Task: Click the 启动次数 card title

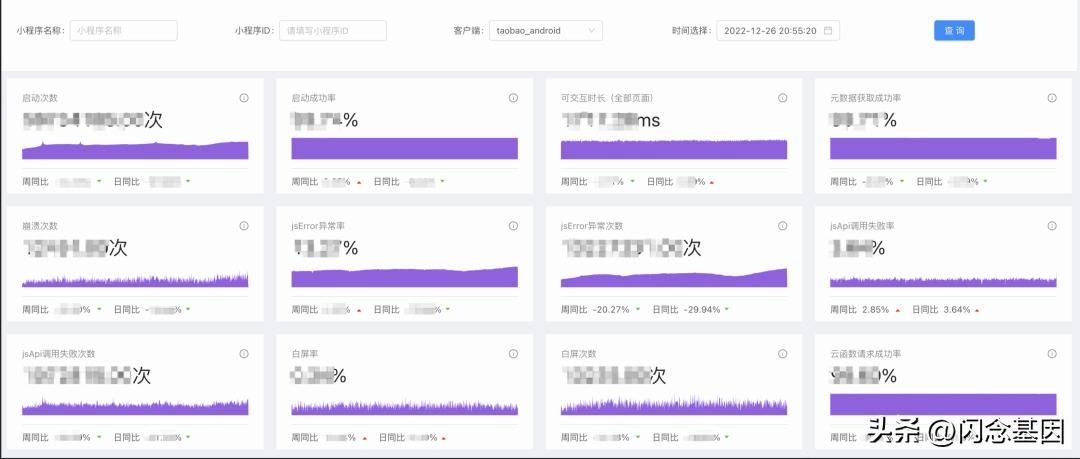Action: (40, 98)
